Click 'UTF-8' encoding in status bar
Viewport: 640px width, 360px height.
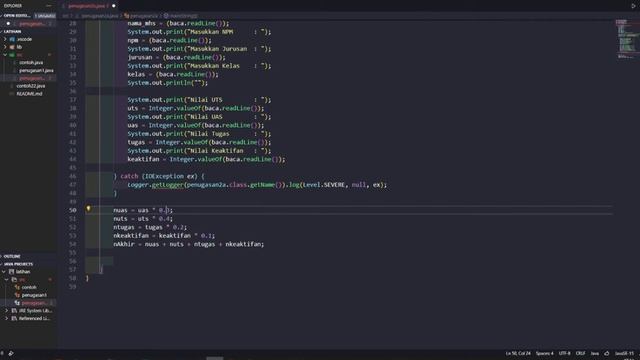tap(564, 353)
